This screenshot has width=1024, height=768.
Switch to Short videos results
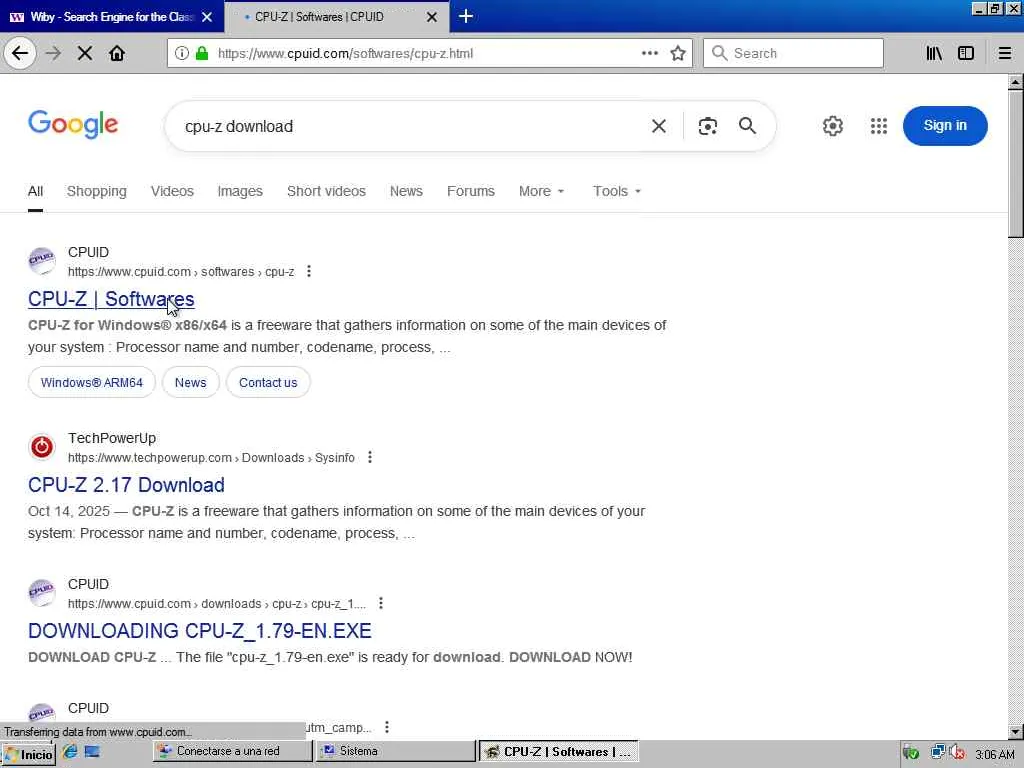pos(327,191)
